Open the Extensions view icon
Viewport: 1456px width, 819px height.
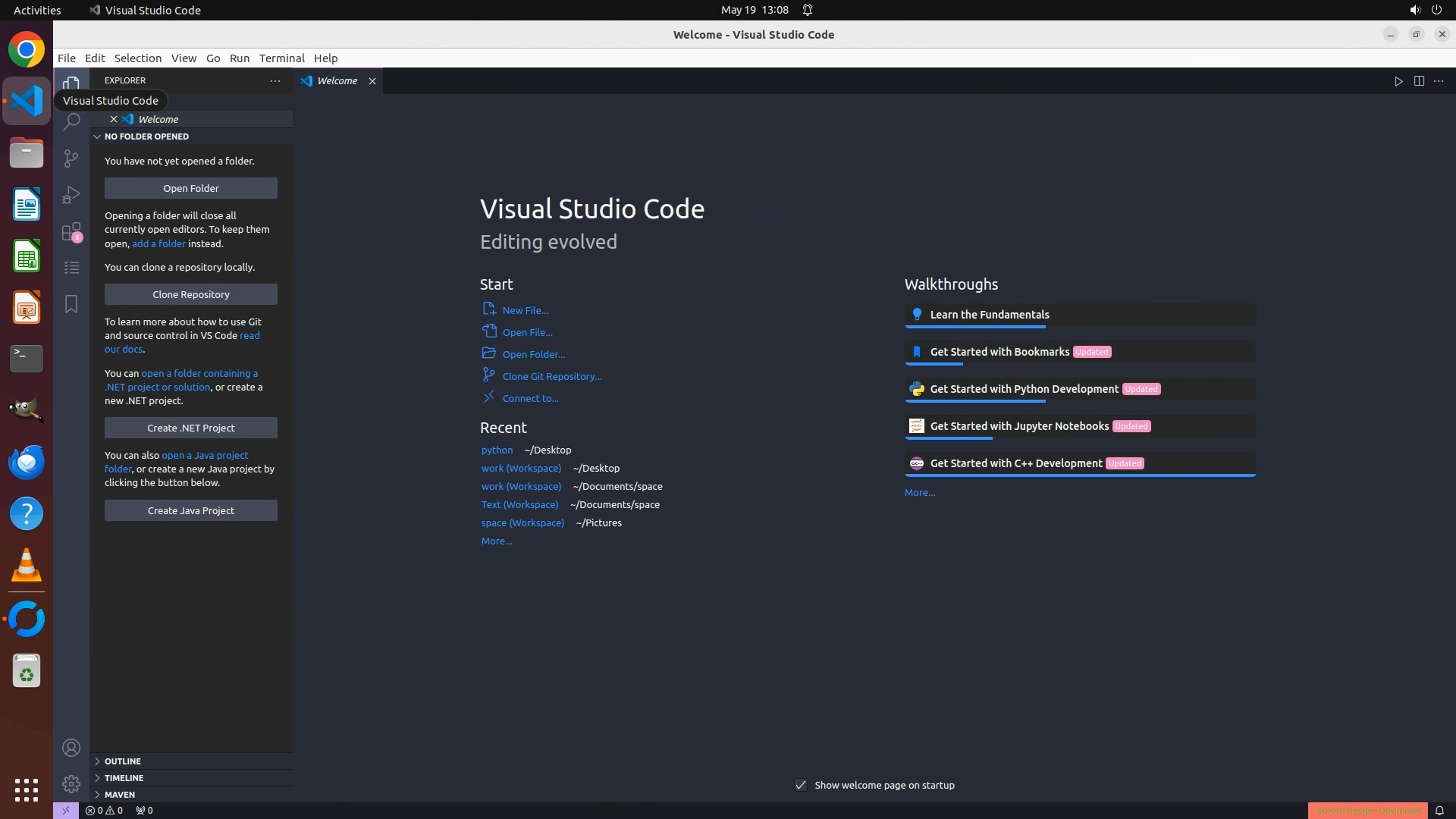pos(71,231)
